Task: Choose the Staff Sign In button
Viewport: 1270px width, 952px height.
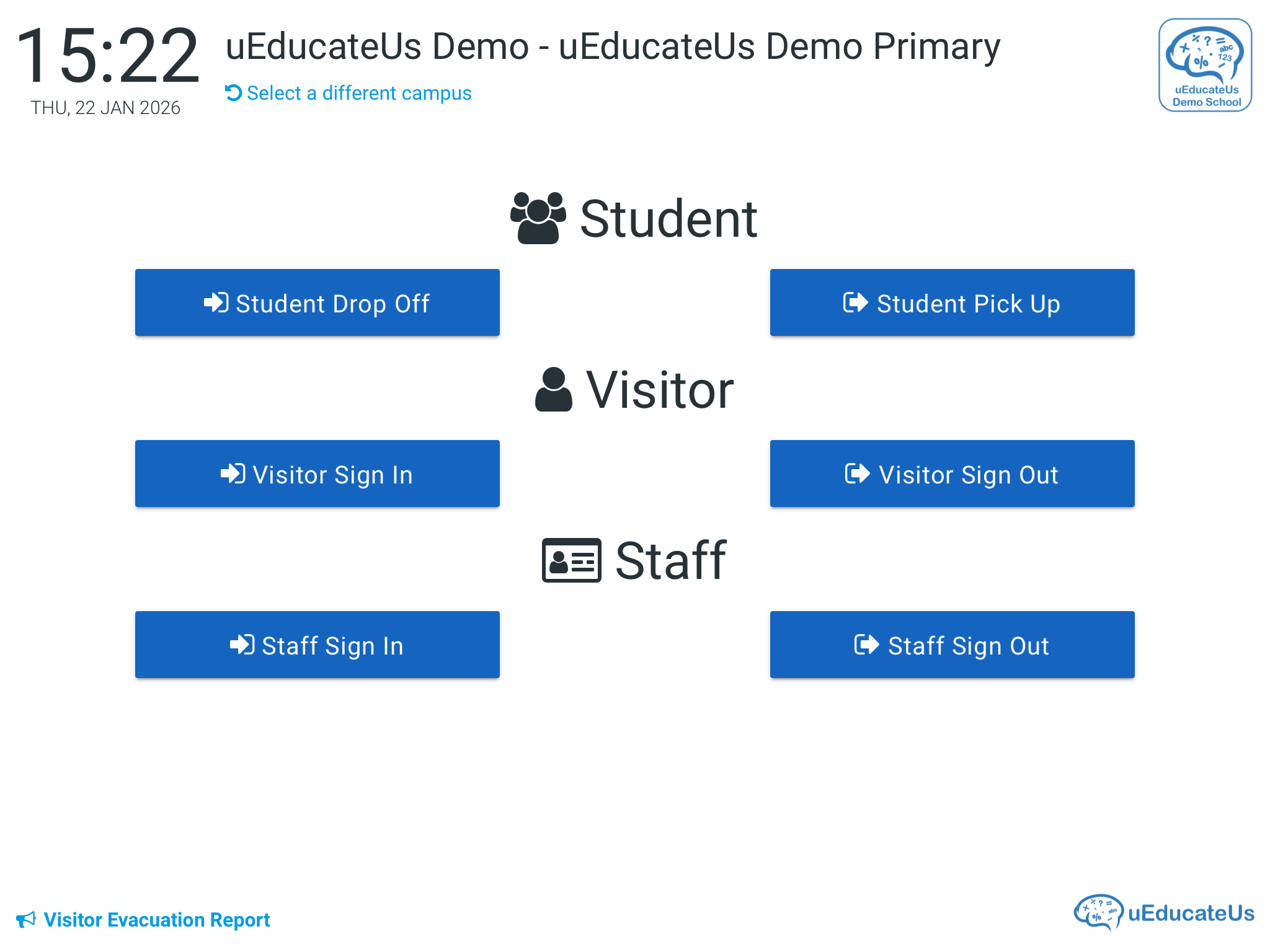Action: (317, 645)
